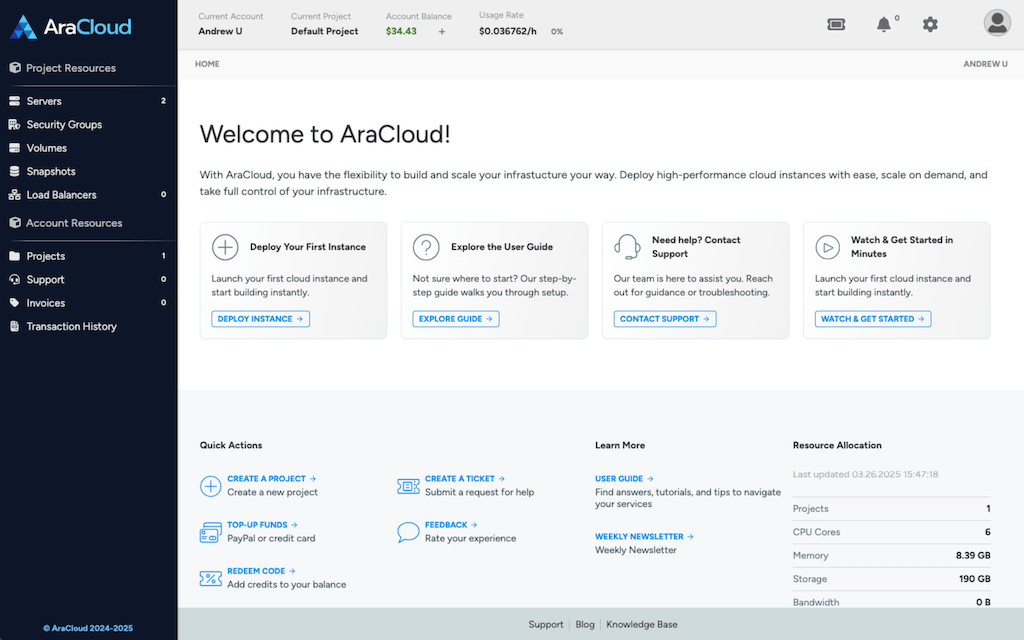
Task: Open the Projects list in the sidebar
Action: pyautogui.click(x=44, y=256)
